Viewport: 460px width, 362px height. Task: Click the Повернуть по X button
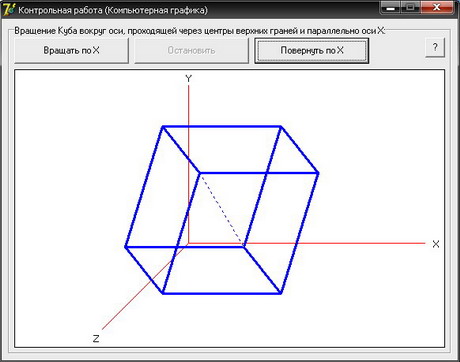(x=312, y=50)
